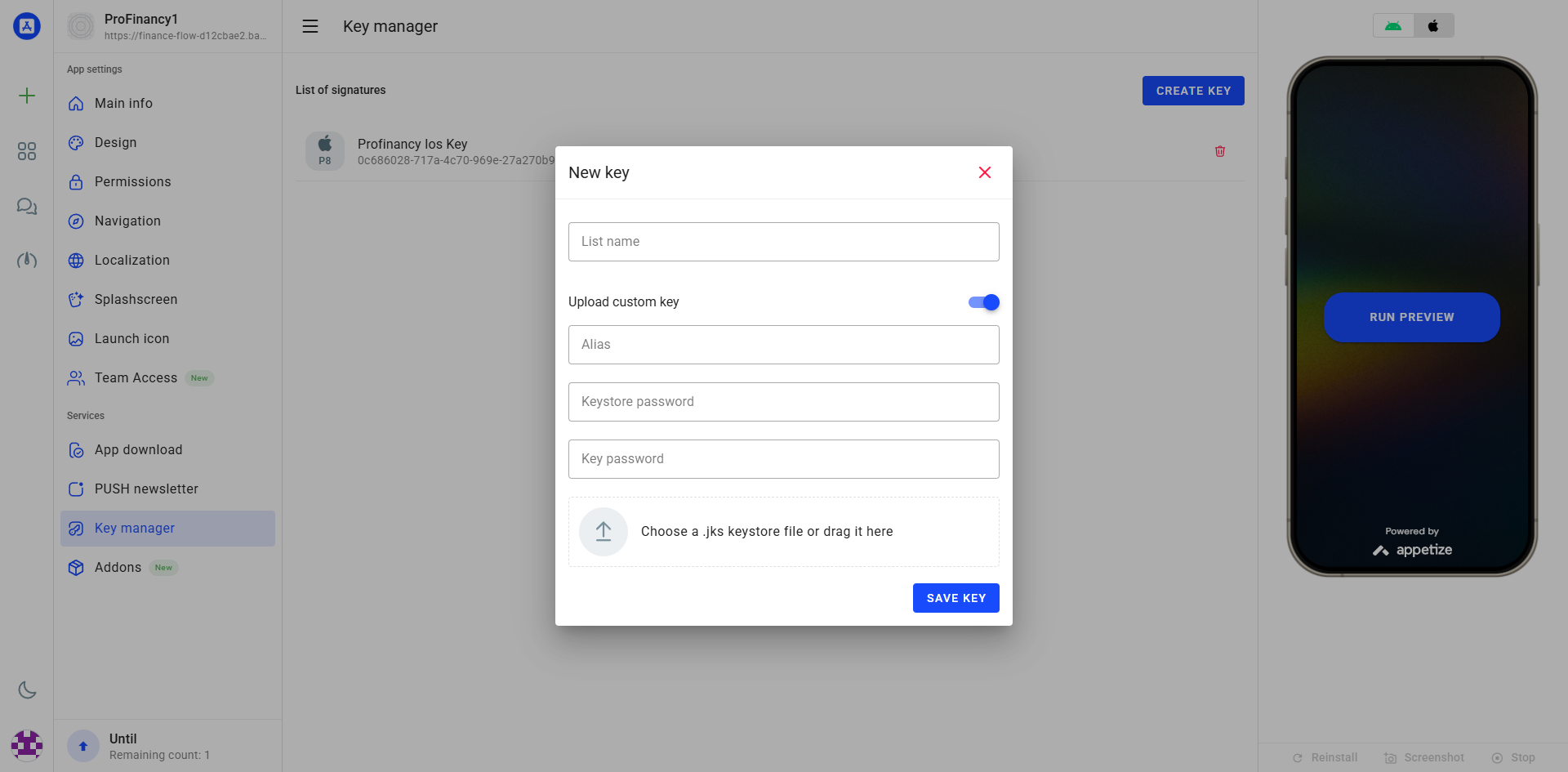Choose a .jks keystore file to upload
This screenshot has height=772, width=1568.
tap(784, 532)
